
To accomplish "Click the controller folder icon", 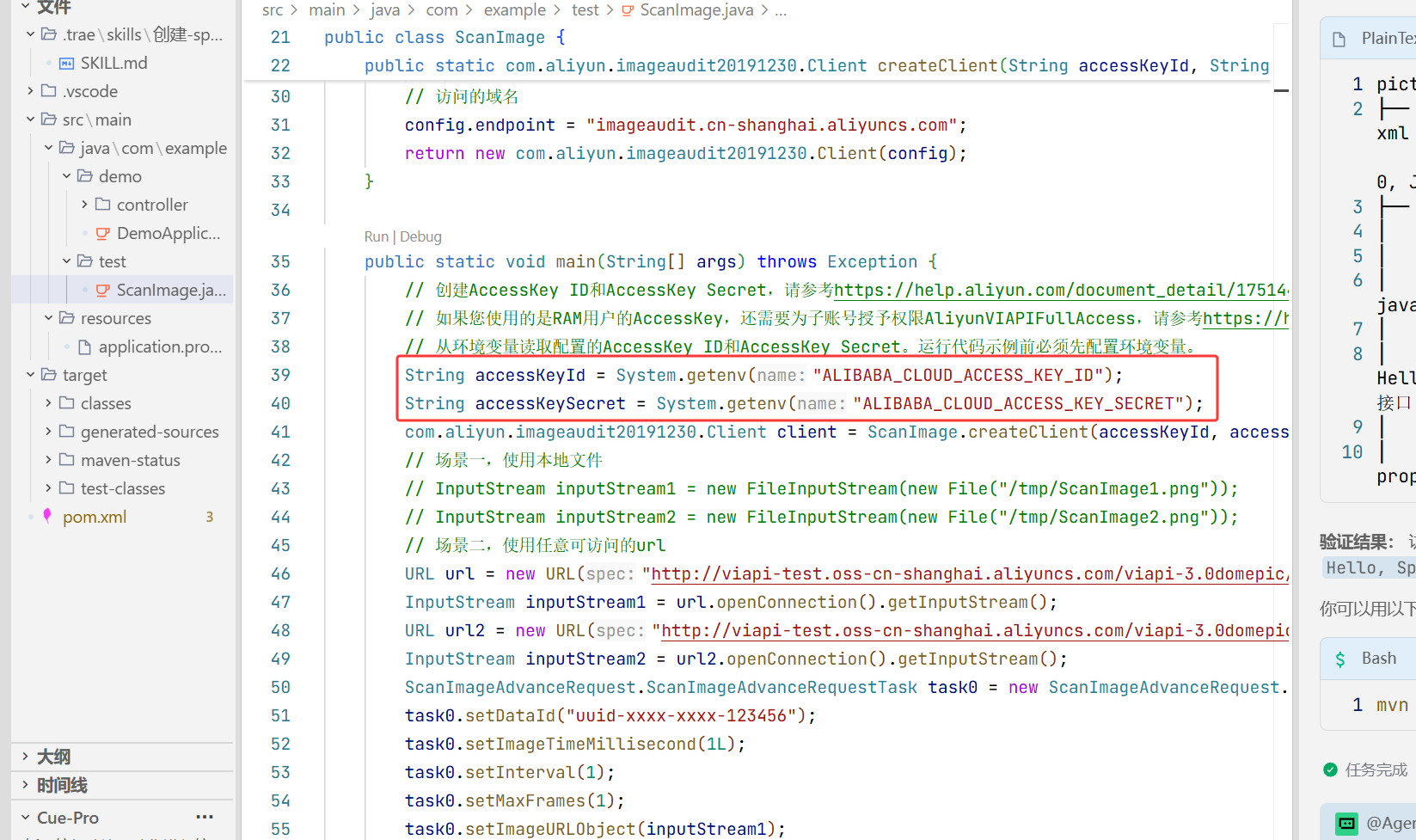I will point(102,205).
